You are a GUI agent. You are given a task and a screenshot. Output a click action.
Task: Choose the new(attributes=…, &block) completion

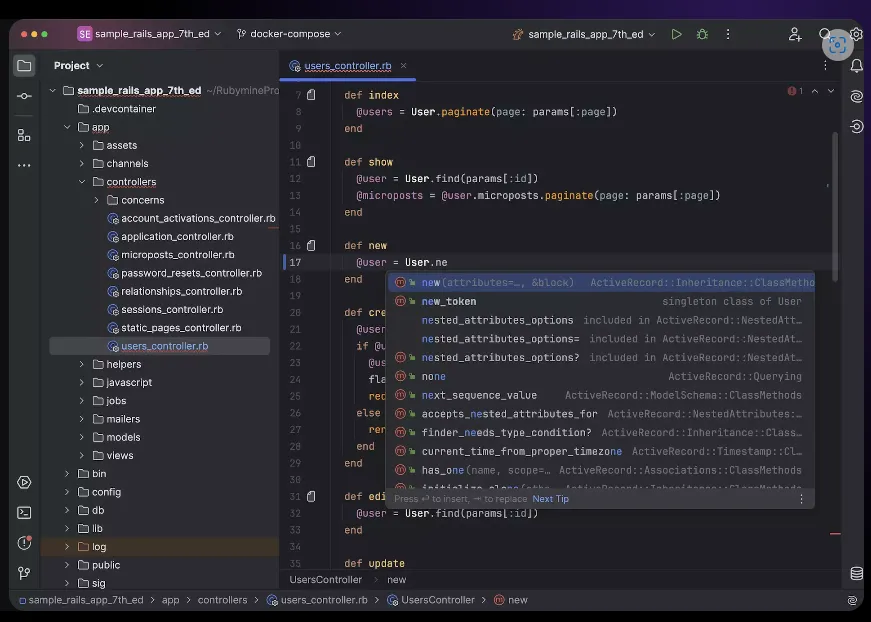pos(603,283)
